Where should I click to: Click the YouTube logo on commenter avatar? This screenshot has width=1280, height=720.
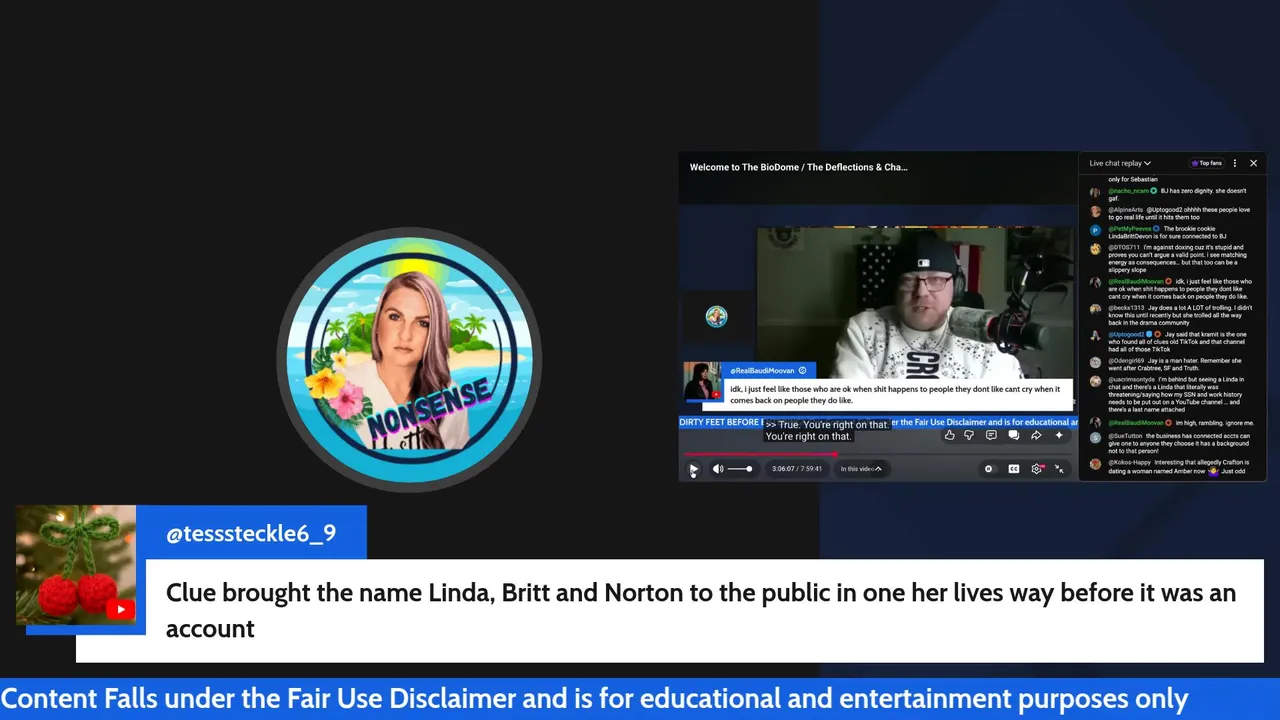120,609
